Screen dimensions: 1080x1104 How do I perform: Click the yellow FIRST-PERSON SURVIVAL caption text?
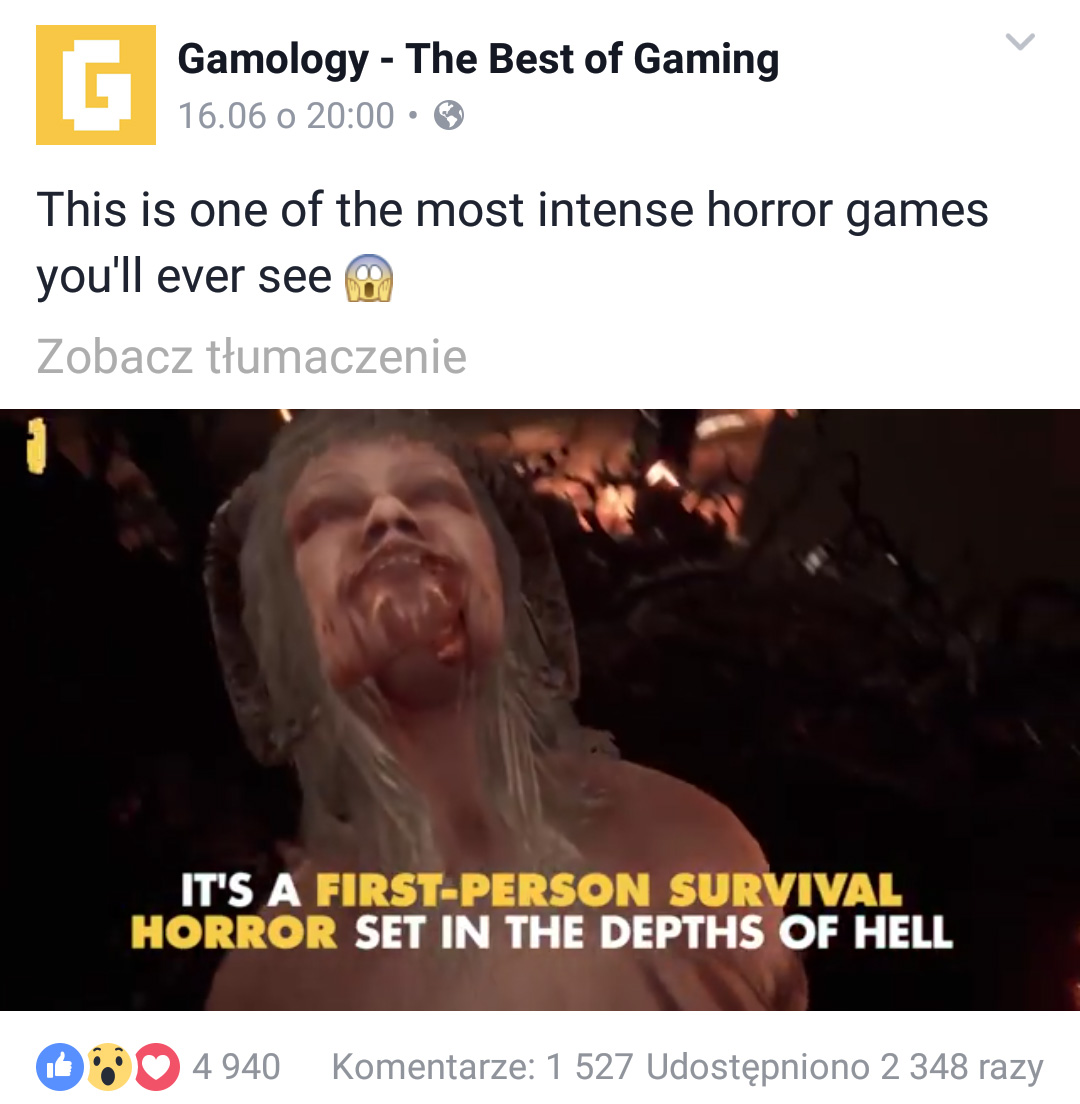(x=609, y=890)
